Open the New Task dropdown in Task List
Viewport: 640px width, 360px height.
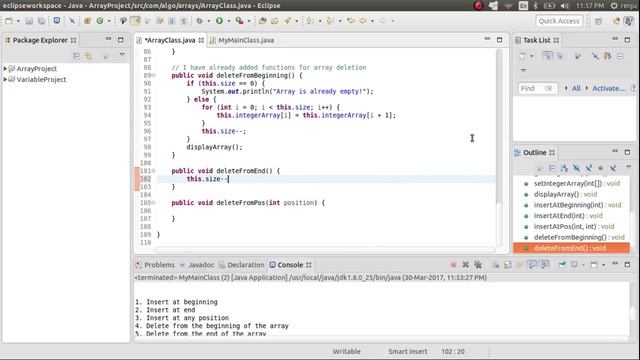pos(531,56)
